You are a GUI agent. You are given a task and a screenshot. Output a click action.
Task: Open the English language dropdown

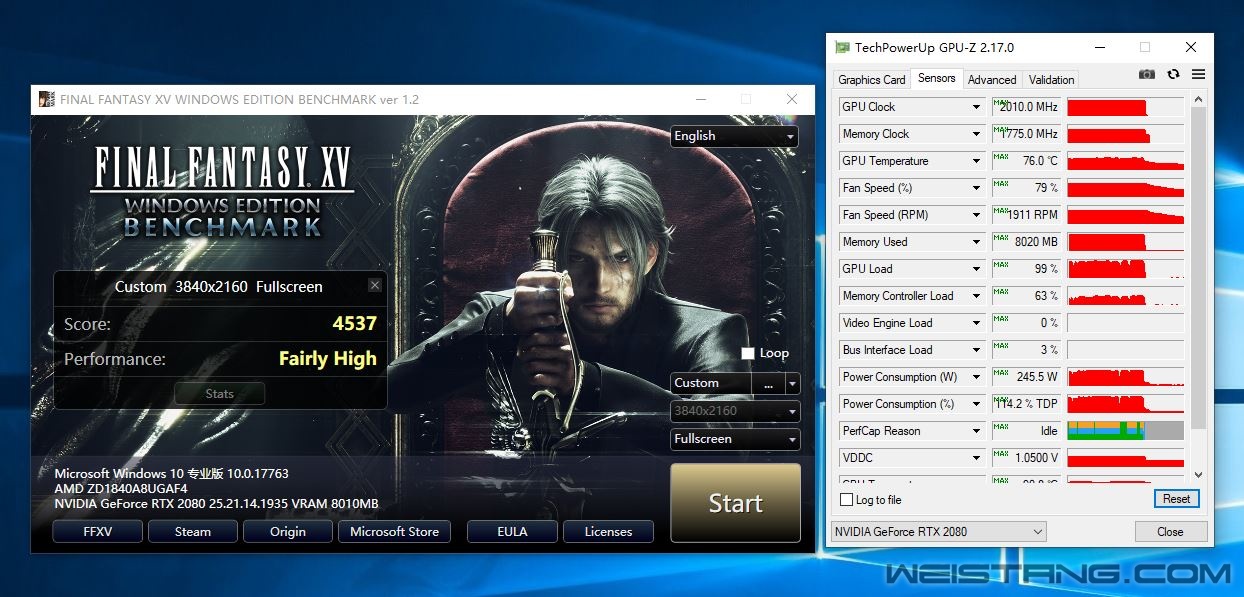[734, 136]
